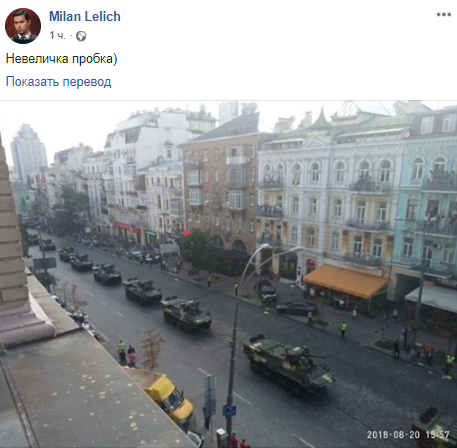
Task: Open Milan Lelich's profile picture
Action: point(23,26)
